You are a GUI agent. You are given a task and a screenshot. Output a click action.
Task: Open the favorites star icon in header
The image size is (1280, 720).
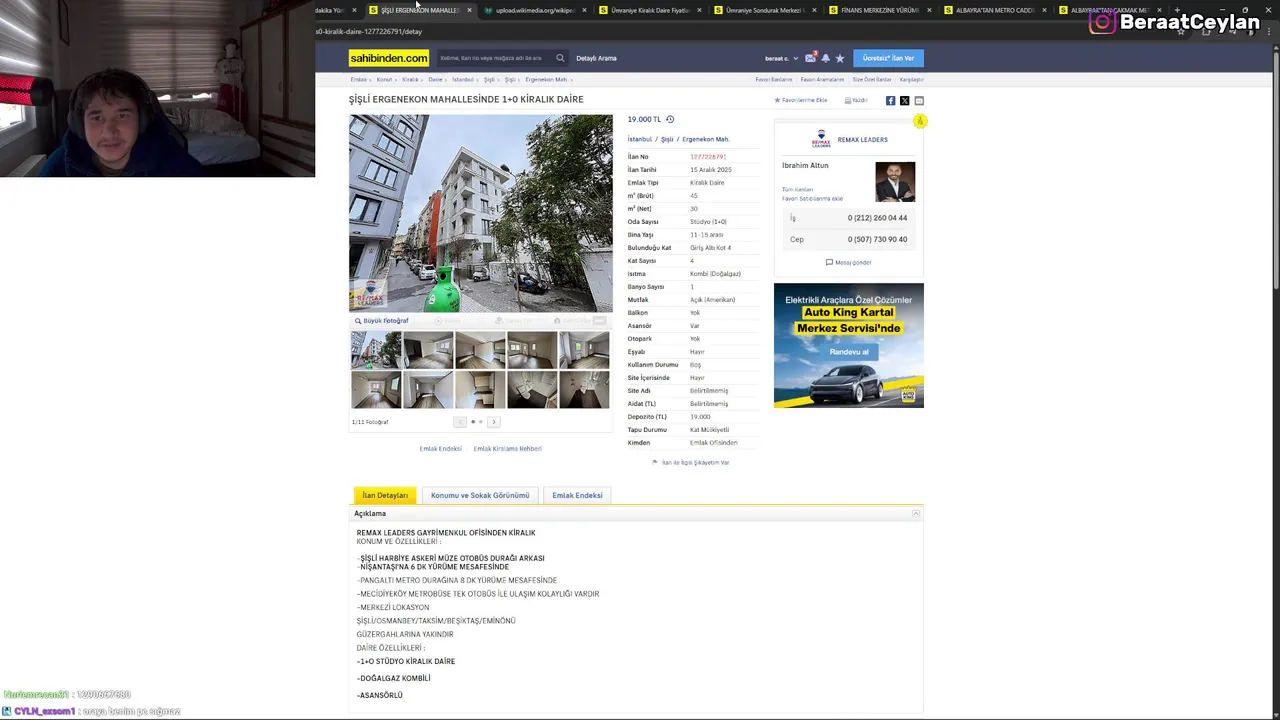pyautogui.click(x=840, y=58)
